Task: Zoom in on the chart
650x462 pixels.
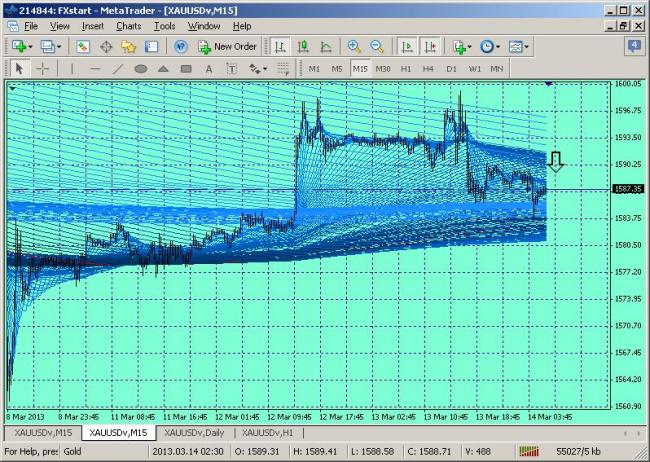Action: pyautogui.click(x=353, y=46)
